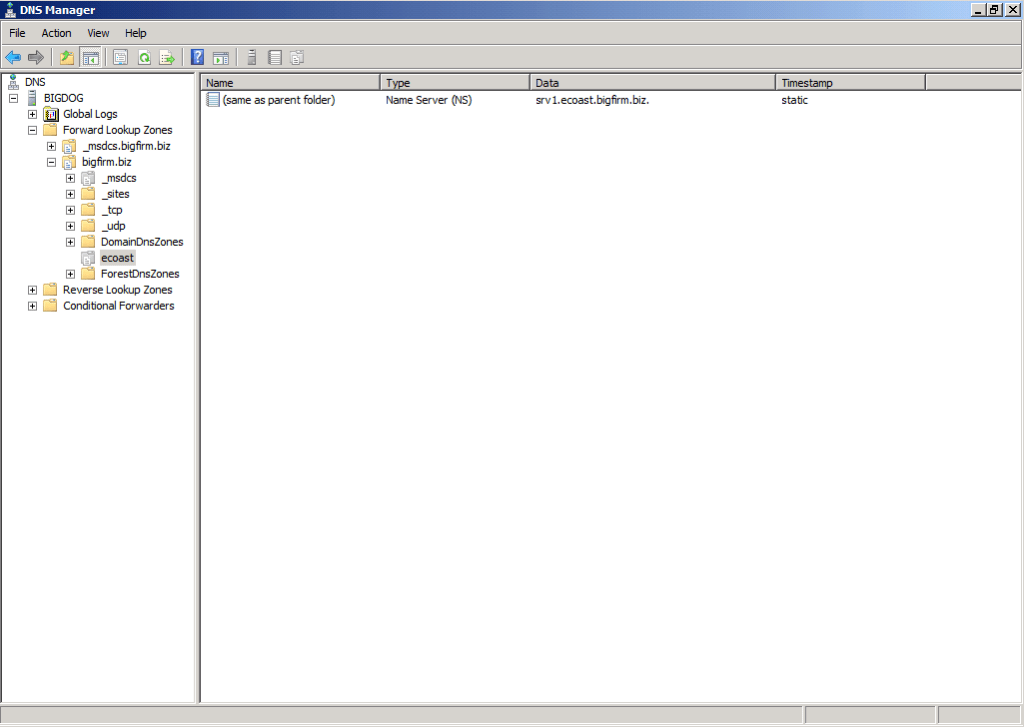Click the ecoast delegation icon

click(88, 258)
